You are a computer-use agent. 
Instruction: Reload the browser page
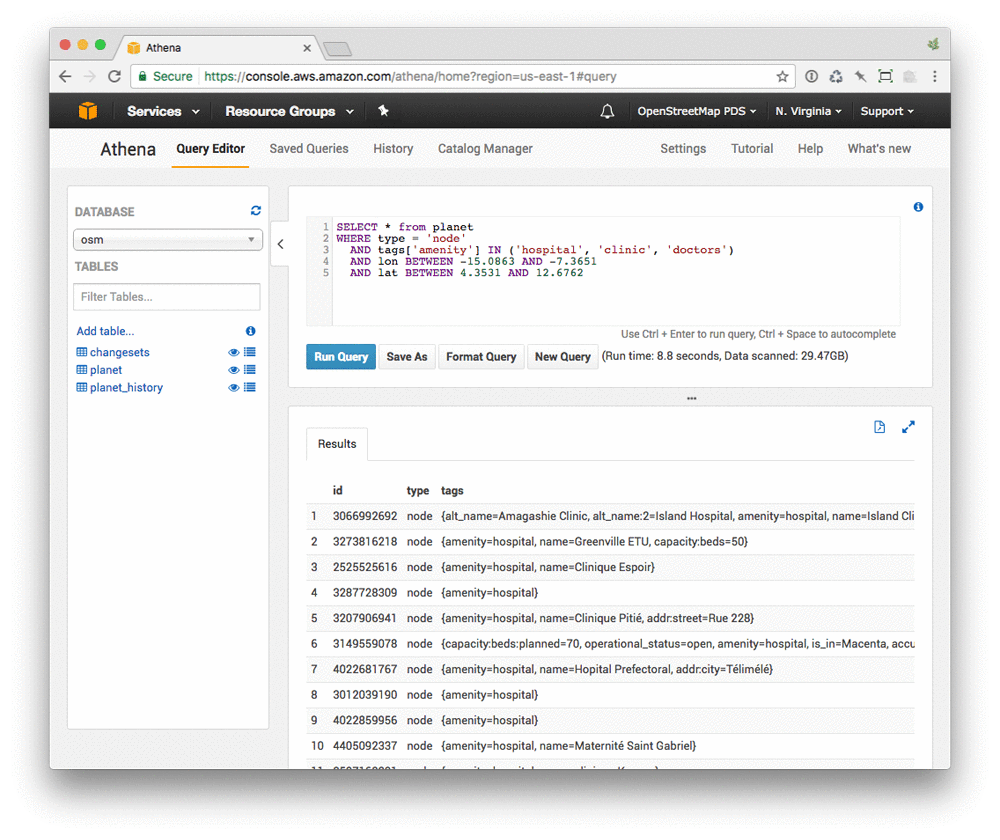pos(114,77)
